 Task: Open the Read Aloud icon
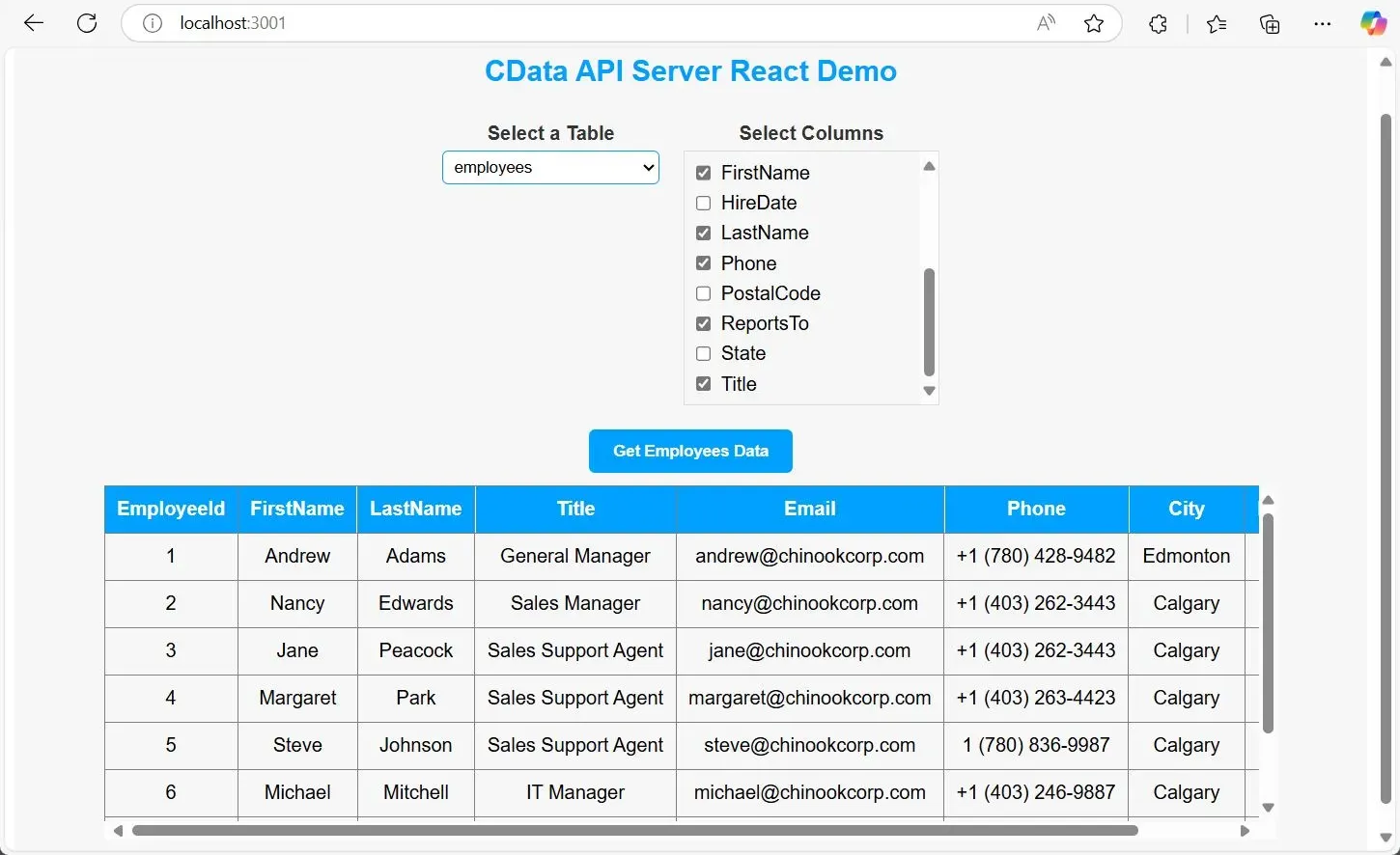tap(1046, 23)
